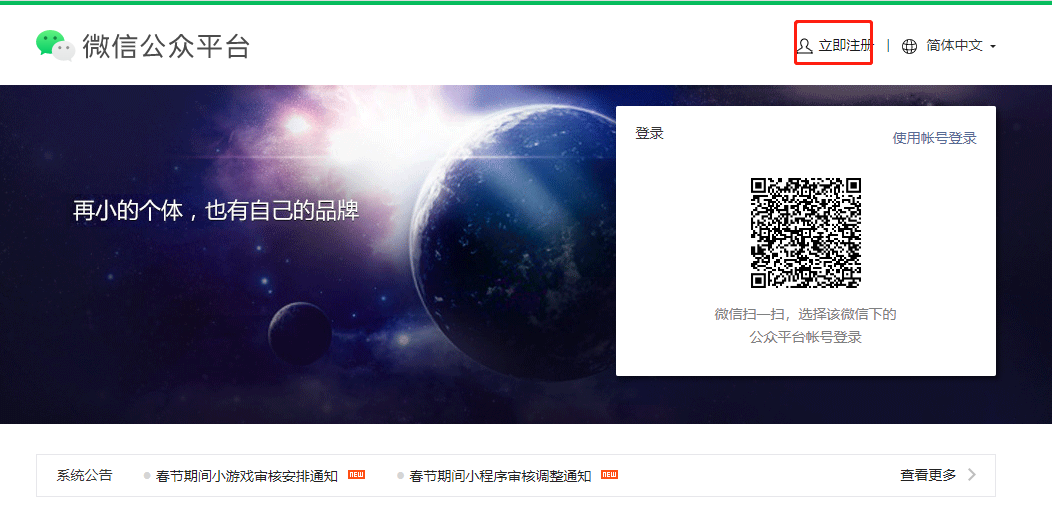Image resolution: width=1052 pixels, height=518 pixels.
Task: Open the 简体中文 language dropdown
Action: click(x=954, y=46)
